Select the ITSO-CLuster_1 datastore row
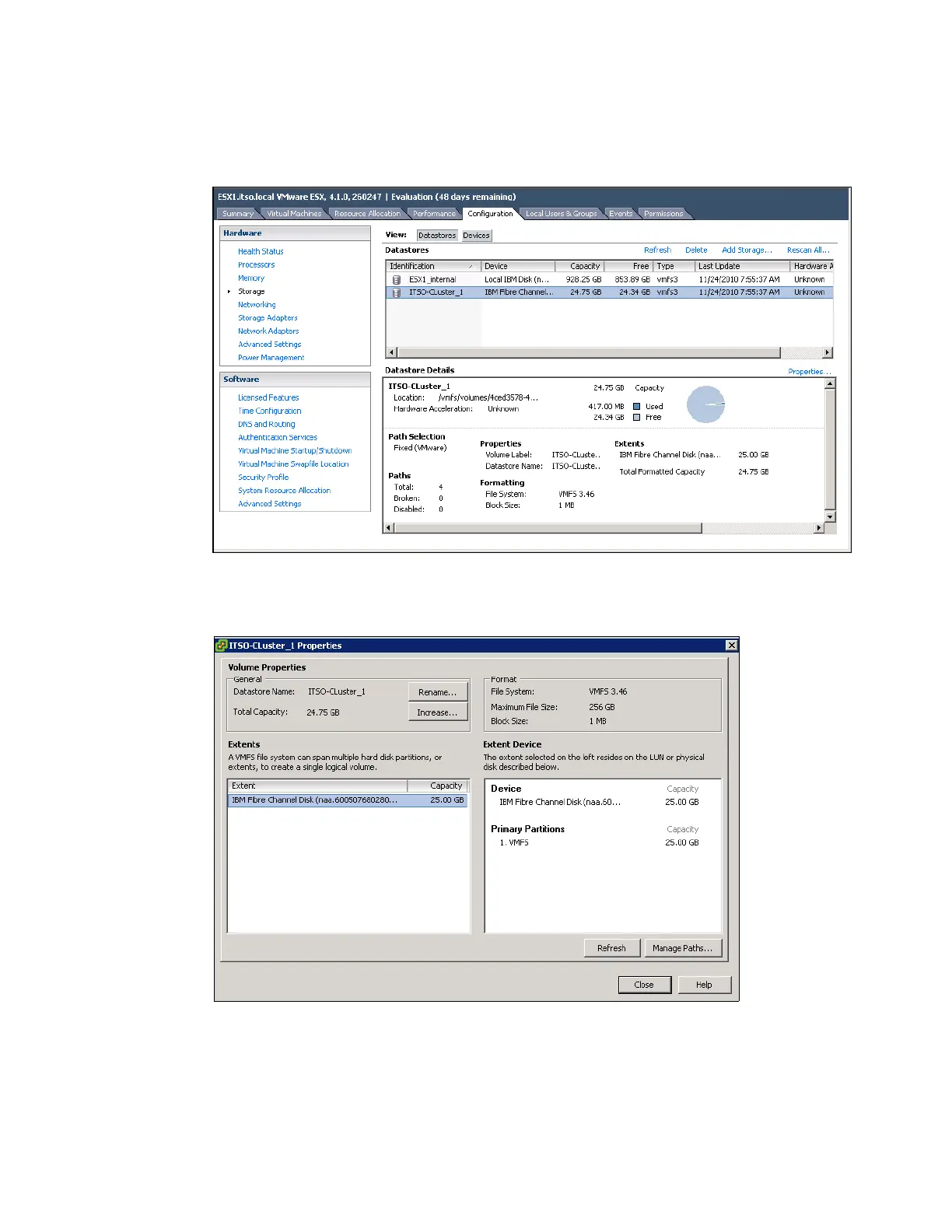Screen dimensions: 952x1232 [x=609, y=292]
